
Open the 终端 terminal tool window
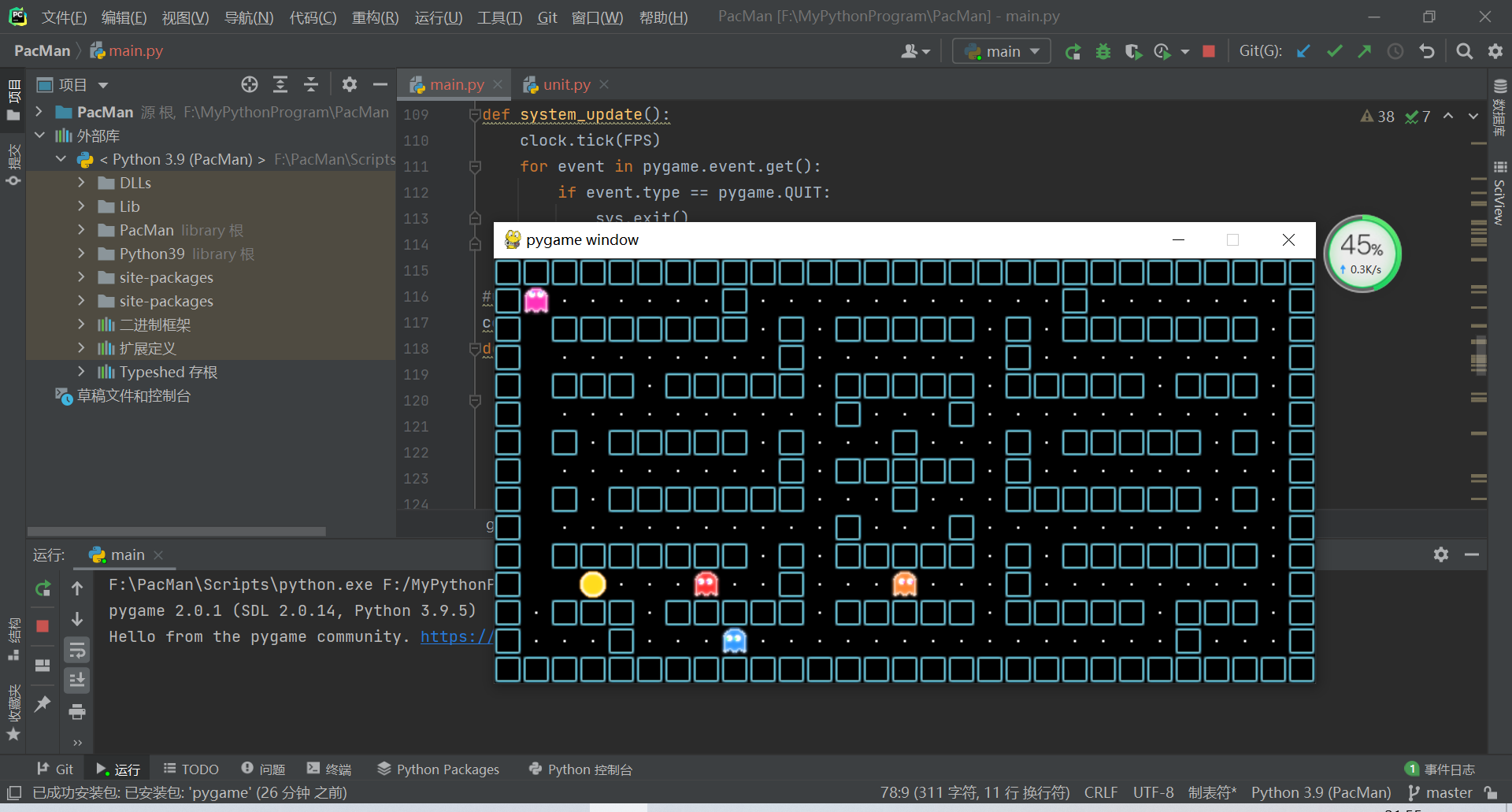click(329, 769)
